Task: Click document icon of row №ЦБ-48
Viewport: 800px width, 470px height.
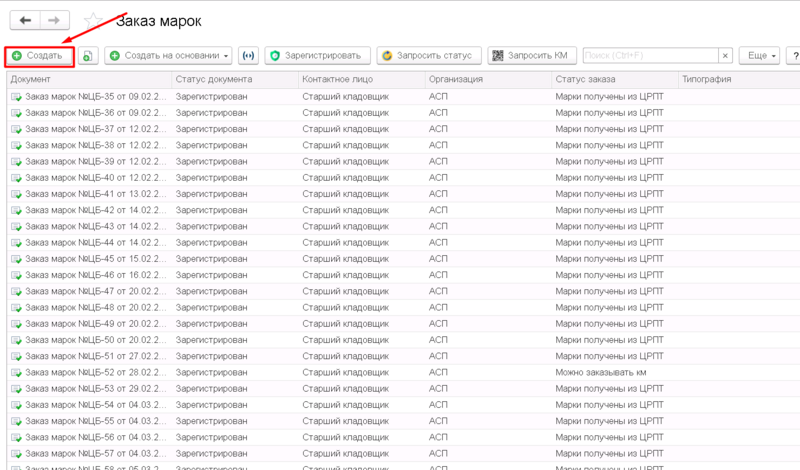Action: [x=16, y=308]
